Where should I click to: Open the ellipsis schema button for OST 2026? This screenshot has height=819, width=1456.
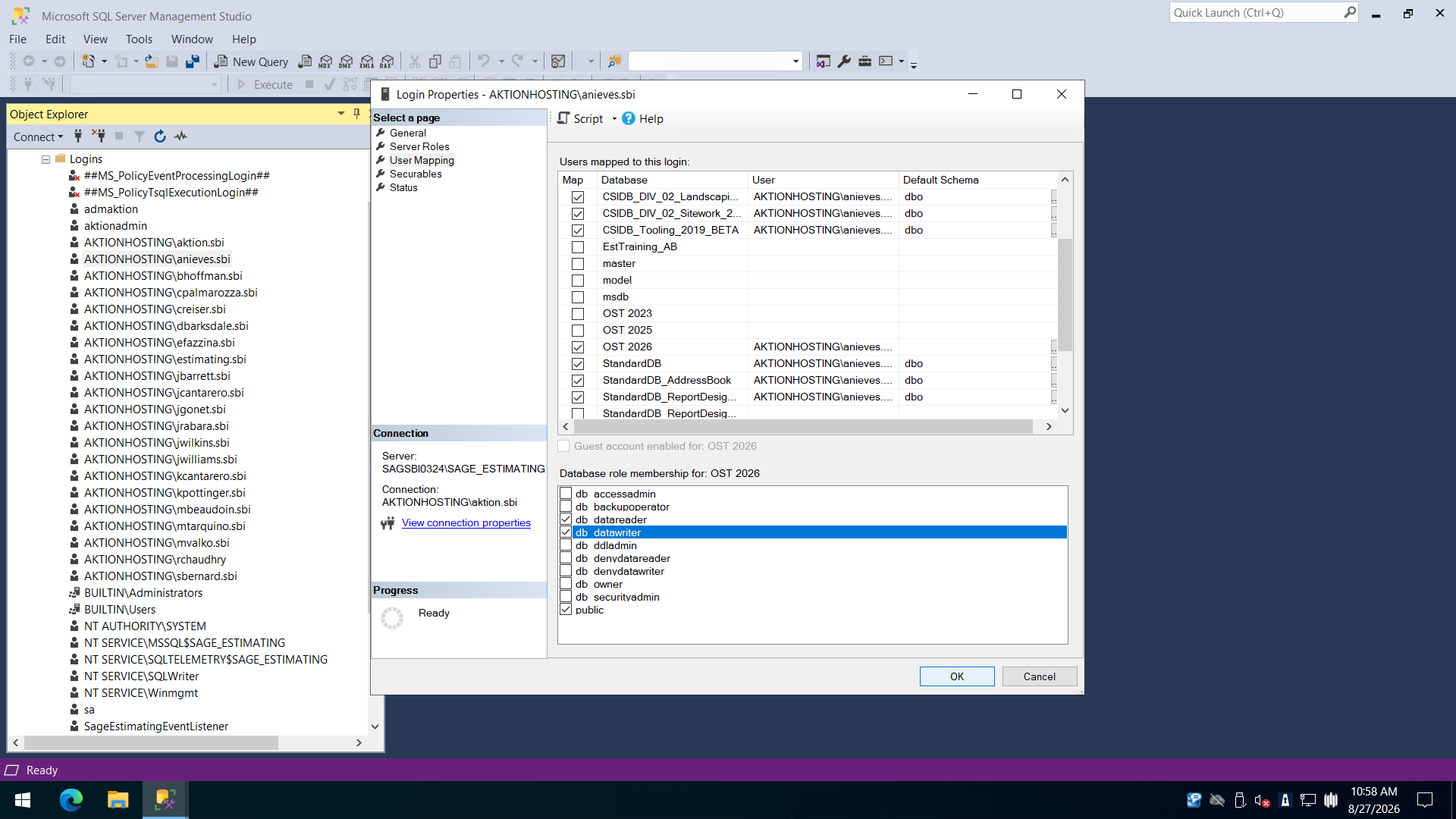click(x=1054, y=347)
